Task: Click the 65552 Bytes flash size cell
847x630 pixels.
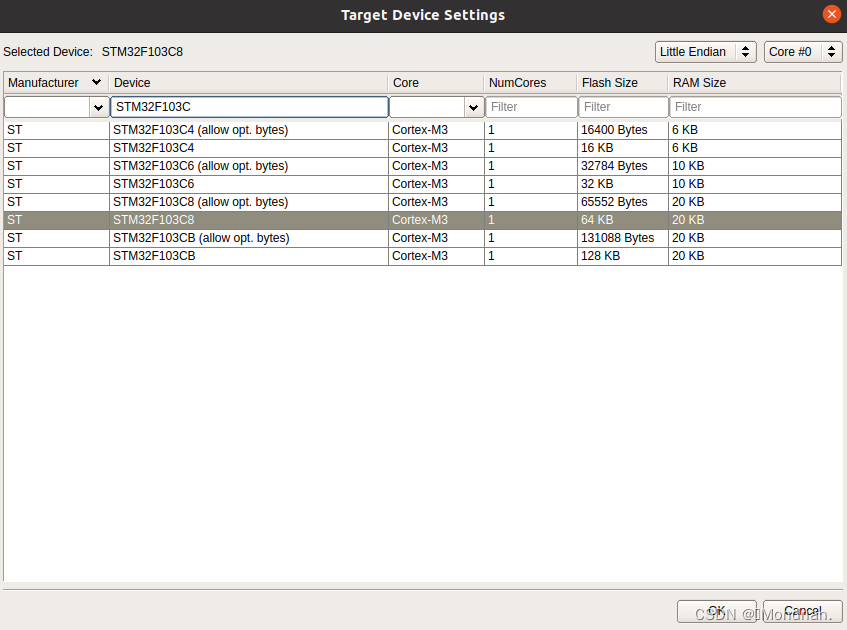Action: 622,202
